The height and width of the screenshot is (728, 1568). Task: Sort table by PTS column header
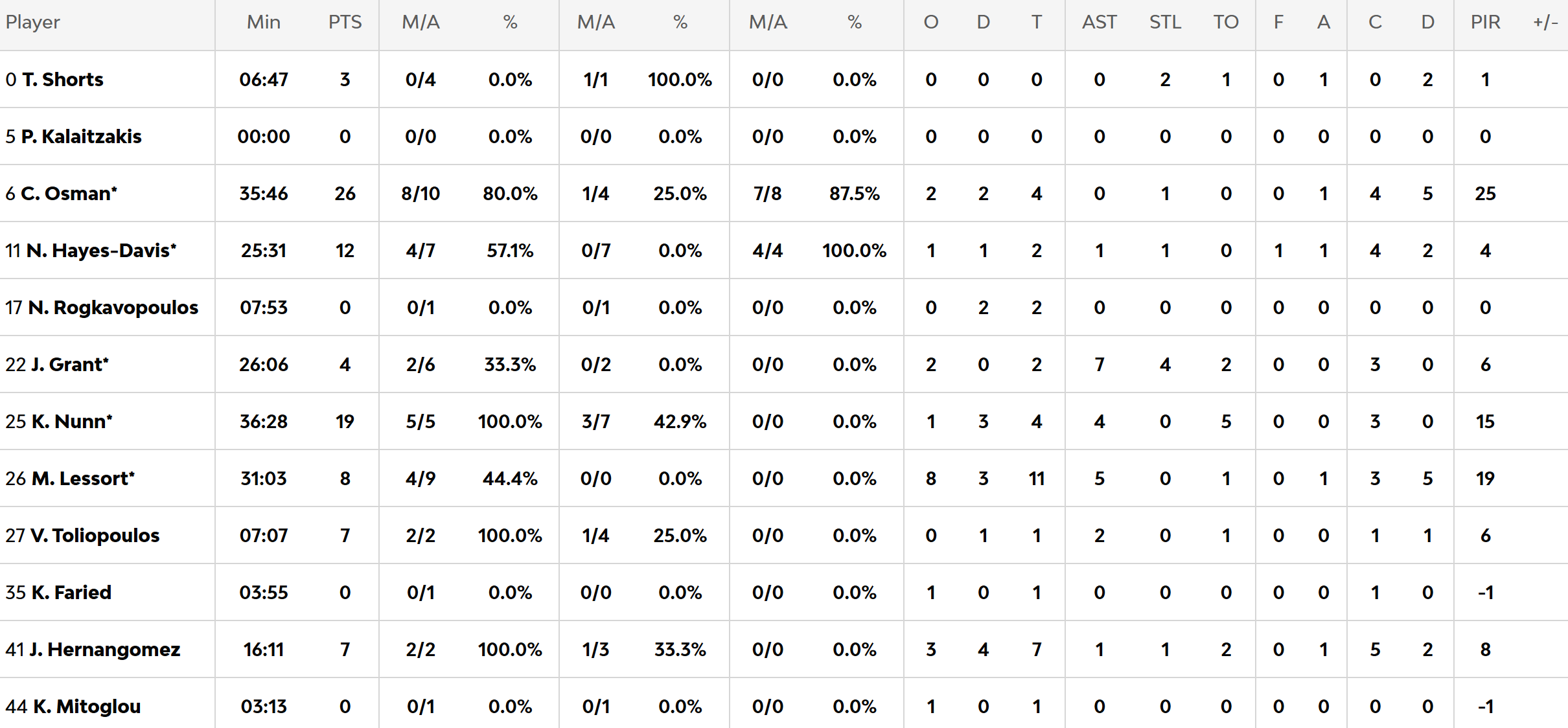345,22
